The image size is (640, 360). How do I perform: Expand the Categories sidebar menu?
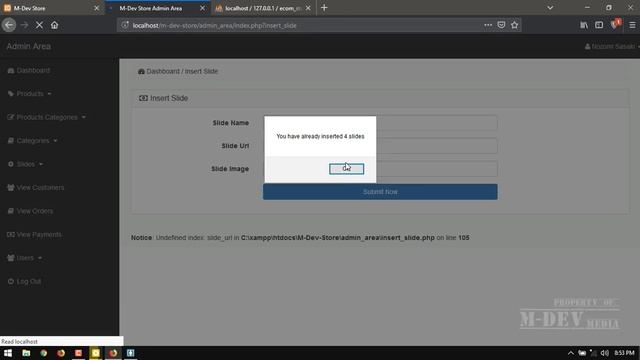[x=32, y=141]
